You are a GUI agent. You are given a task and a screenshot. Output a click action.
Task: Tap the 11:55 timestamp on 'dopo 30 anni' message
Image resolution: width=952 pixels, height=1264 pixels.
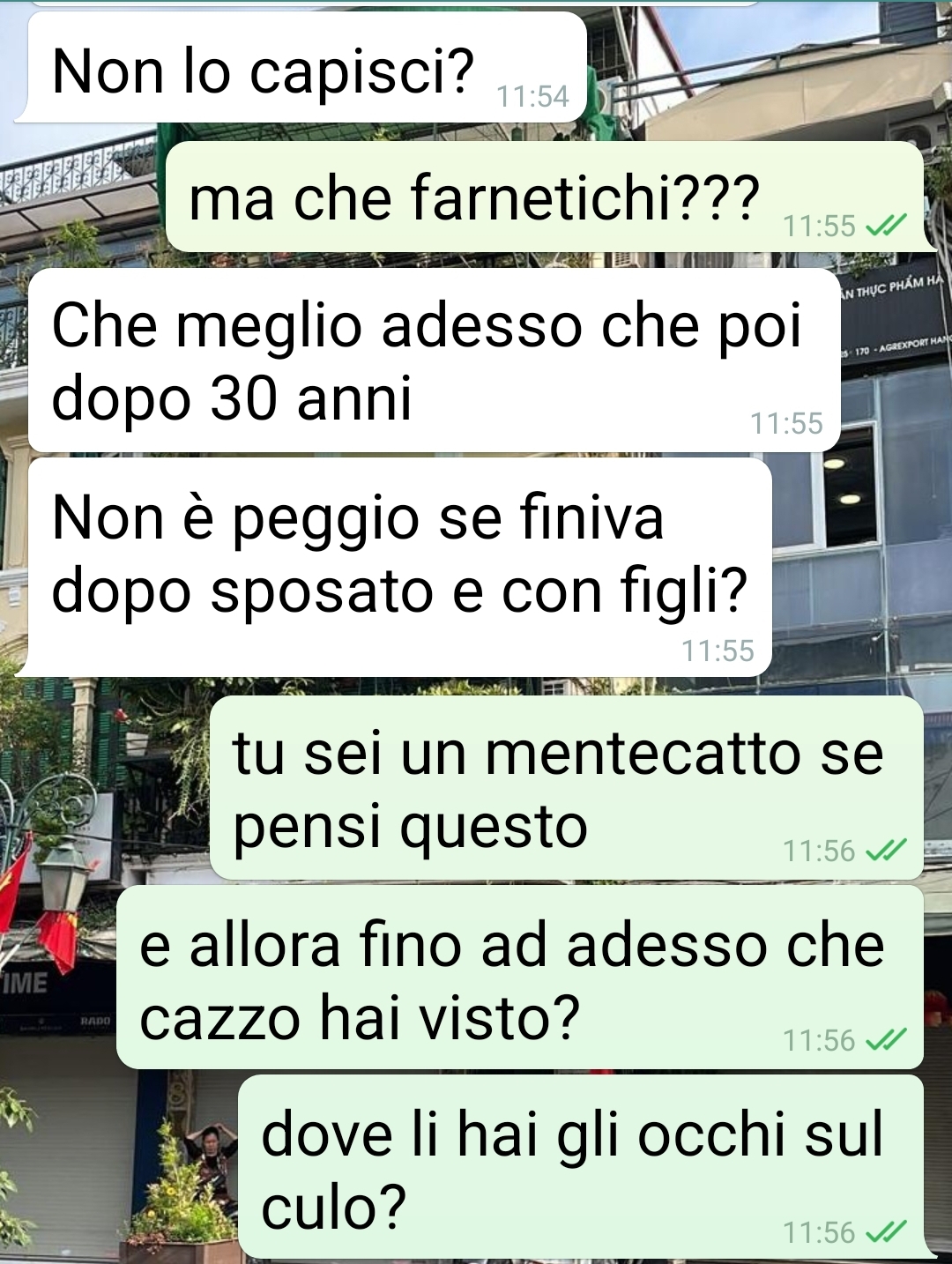point(786,423)
